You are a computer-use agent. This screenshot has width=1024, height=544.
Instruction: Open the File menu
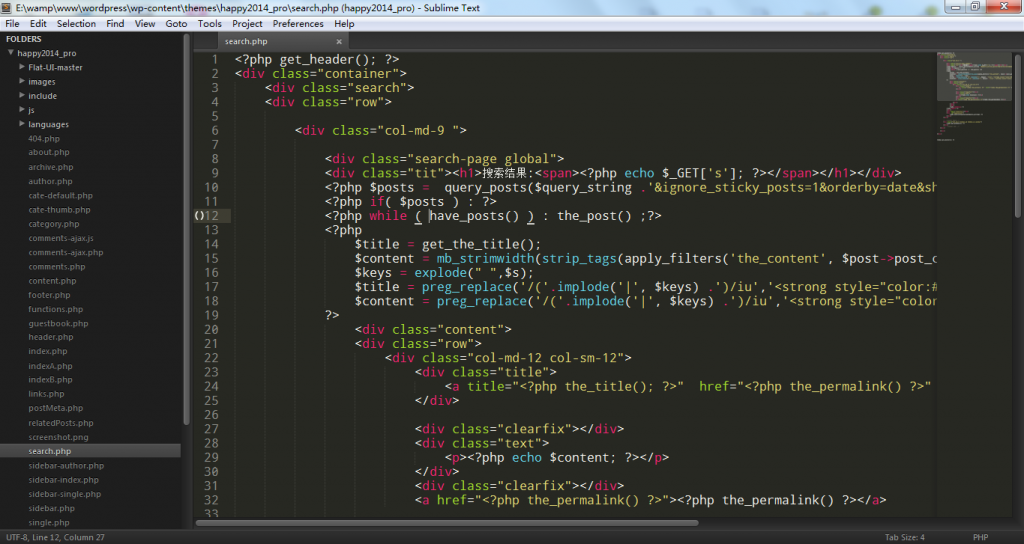[x=12, y=24]
